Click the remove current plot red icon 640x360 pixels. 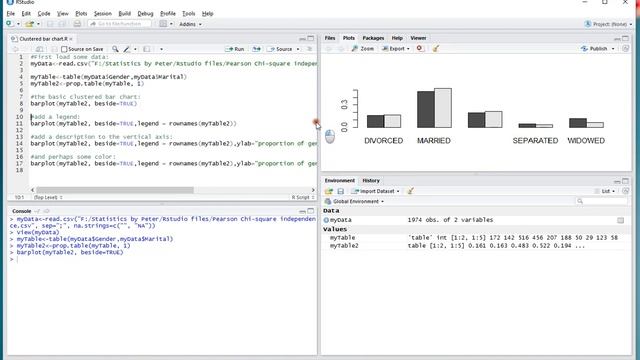coord(420,49)
